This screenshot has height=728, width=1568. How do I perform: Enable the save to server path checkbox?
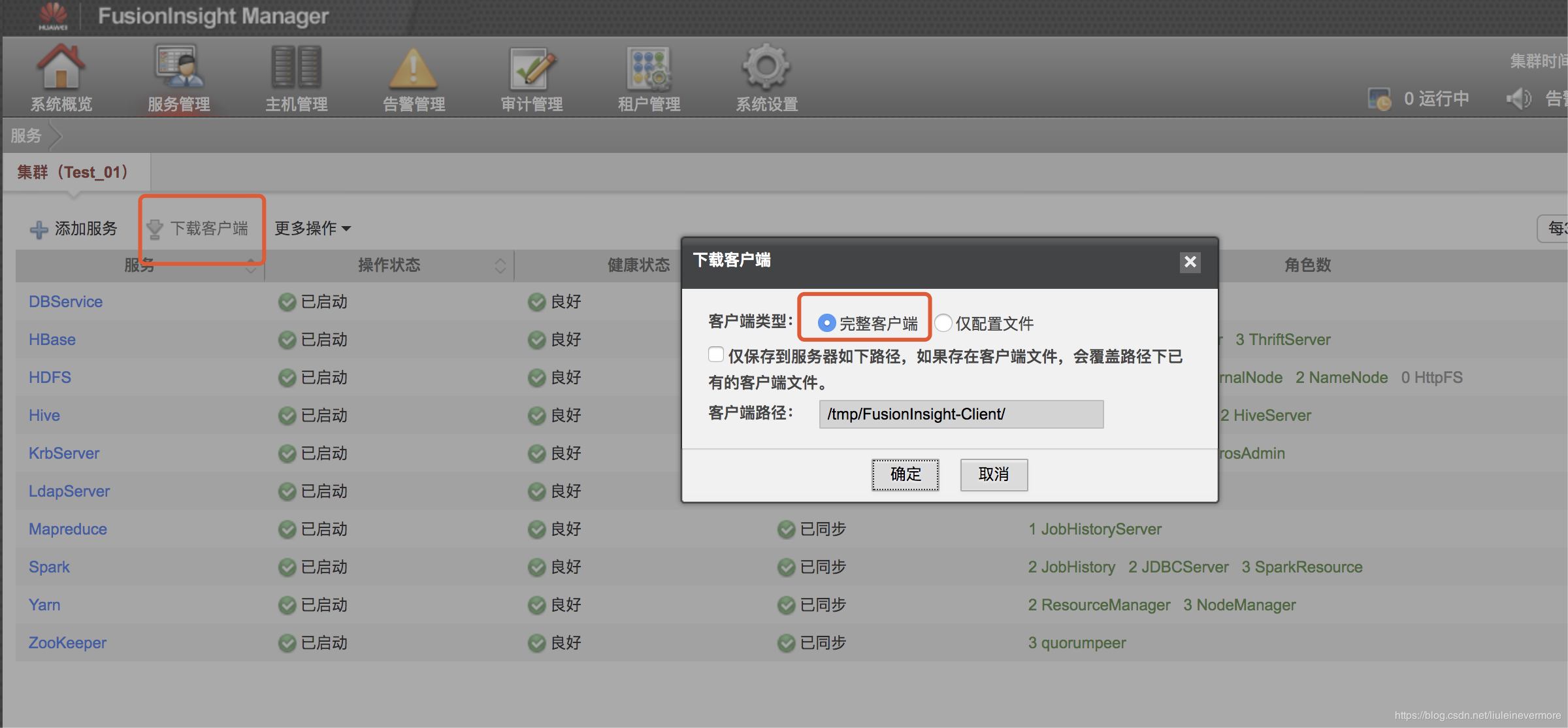tap(716, 355)
